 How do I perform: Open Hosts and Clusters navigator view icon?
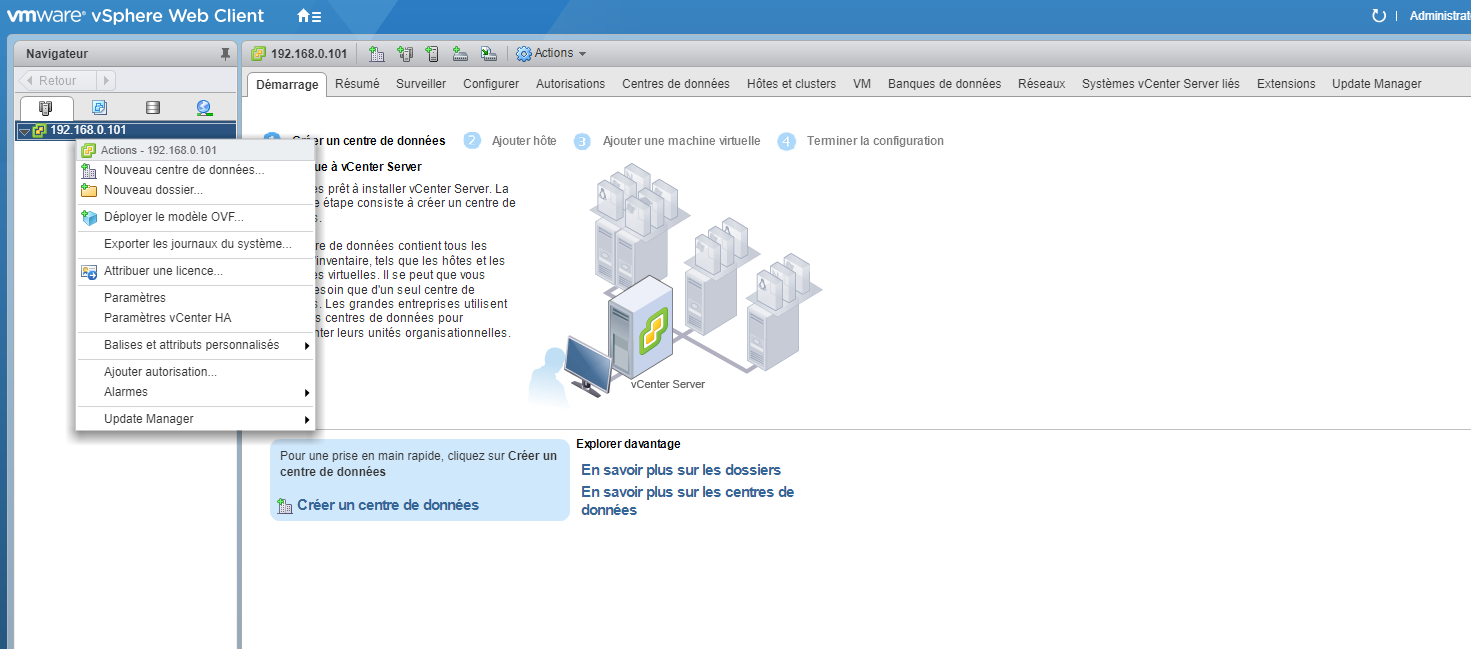tap(45, 108)
